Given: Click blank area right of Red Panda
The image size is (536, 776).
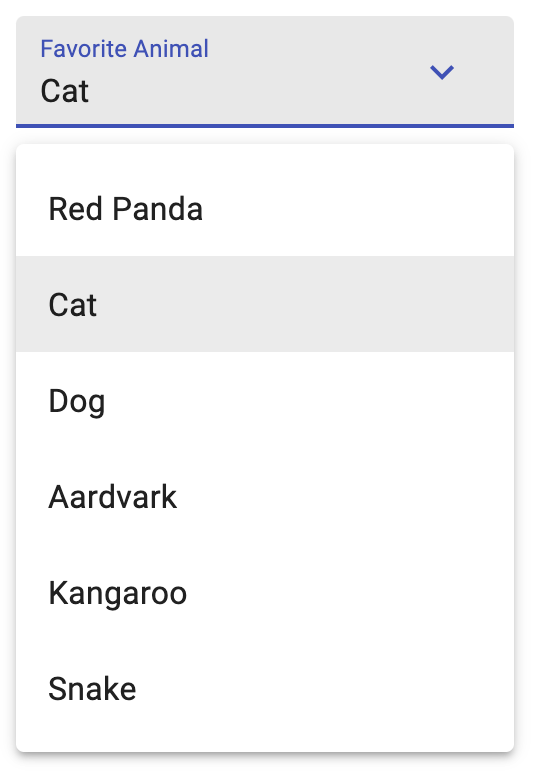Looking at the screenshot, I should pyautogui.click(x=358, y=208).
